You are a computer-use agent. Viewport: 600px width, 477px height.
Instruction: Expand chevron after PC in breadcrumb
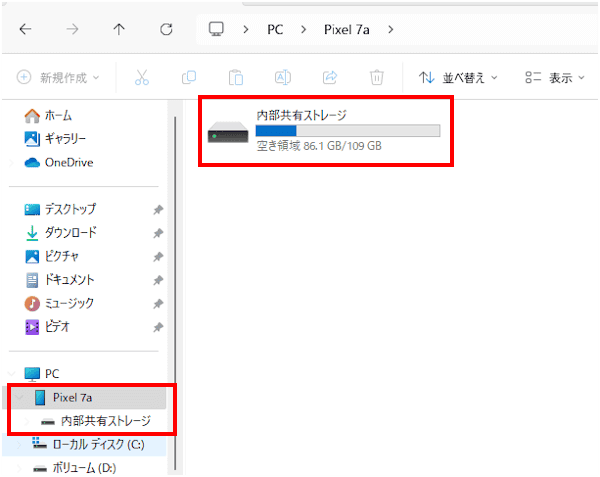303,29
